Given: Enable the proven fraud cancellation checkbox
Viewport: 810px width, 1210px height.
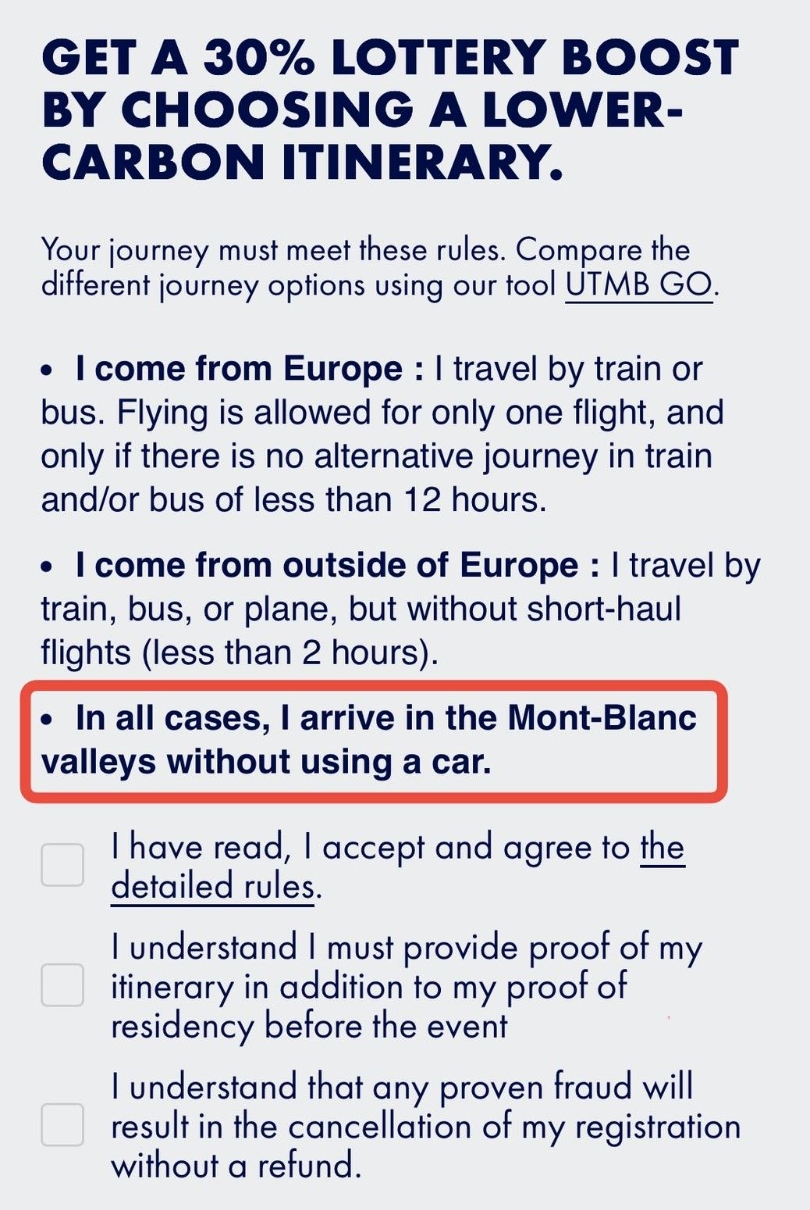Looking at the screenshot, I should [62, 1125].
